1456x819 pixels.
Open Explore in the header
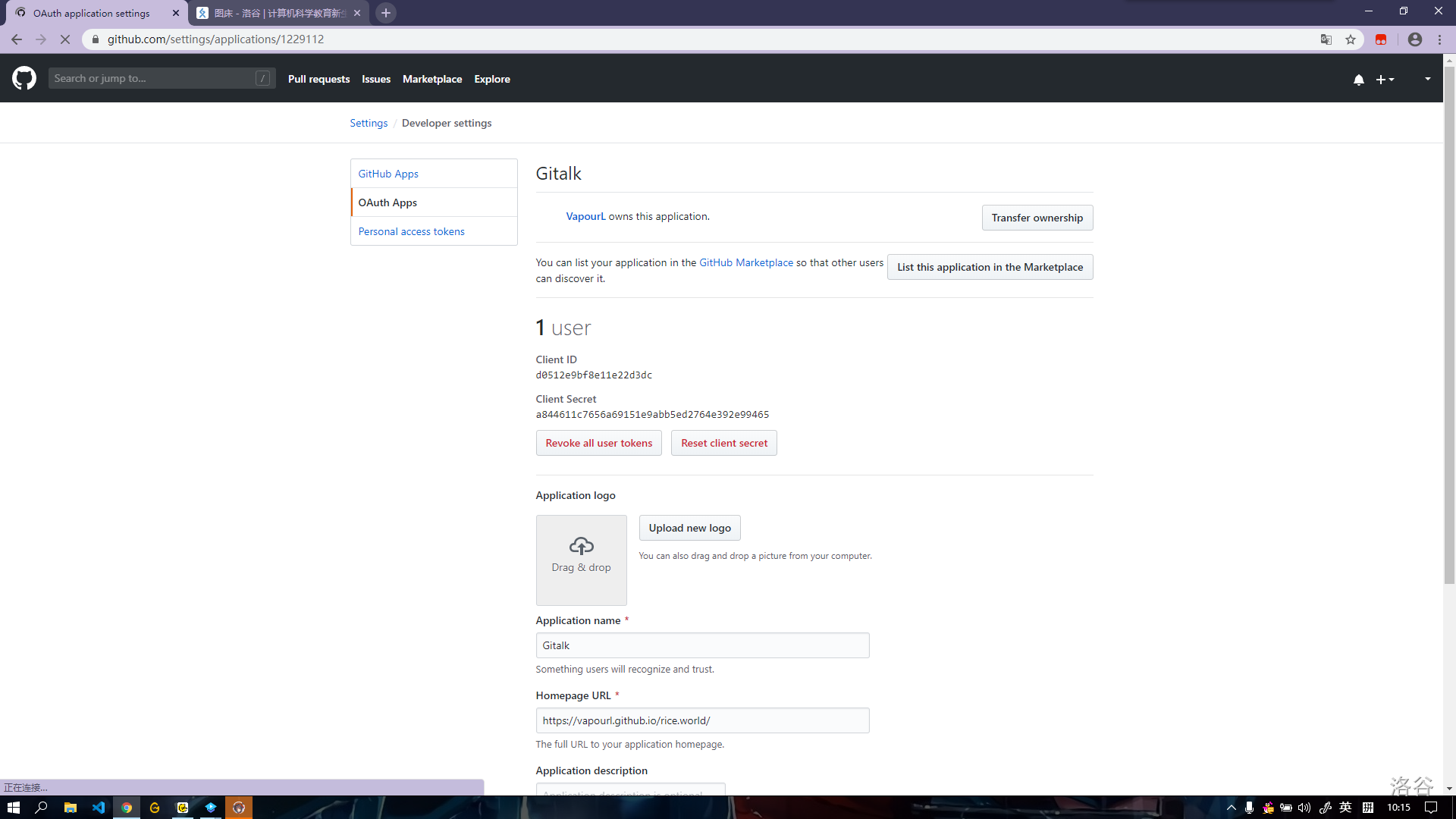tap(492, 79)
